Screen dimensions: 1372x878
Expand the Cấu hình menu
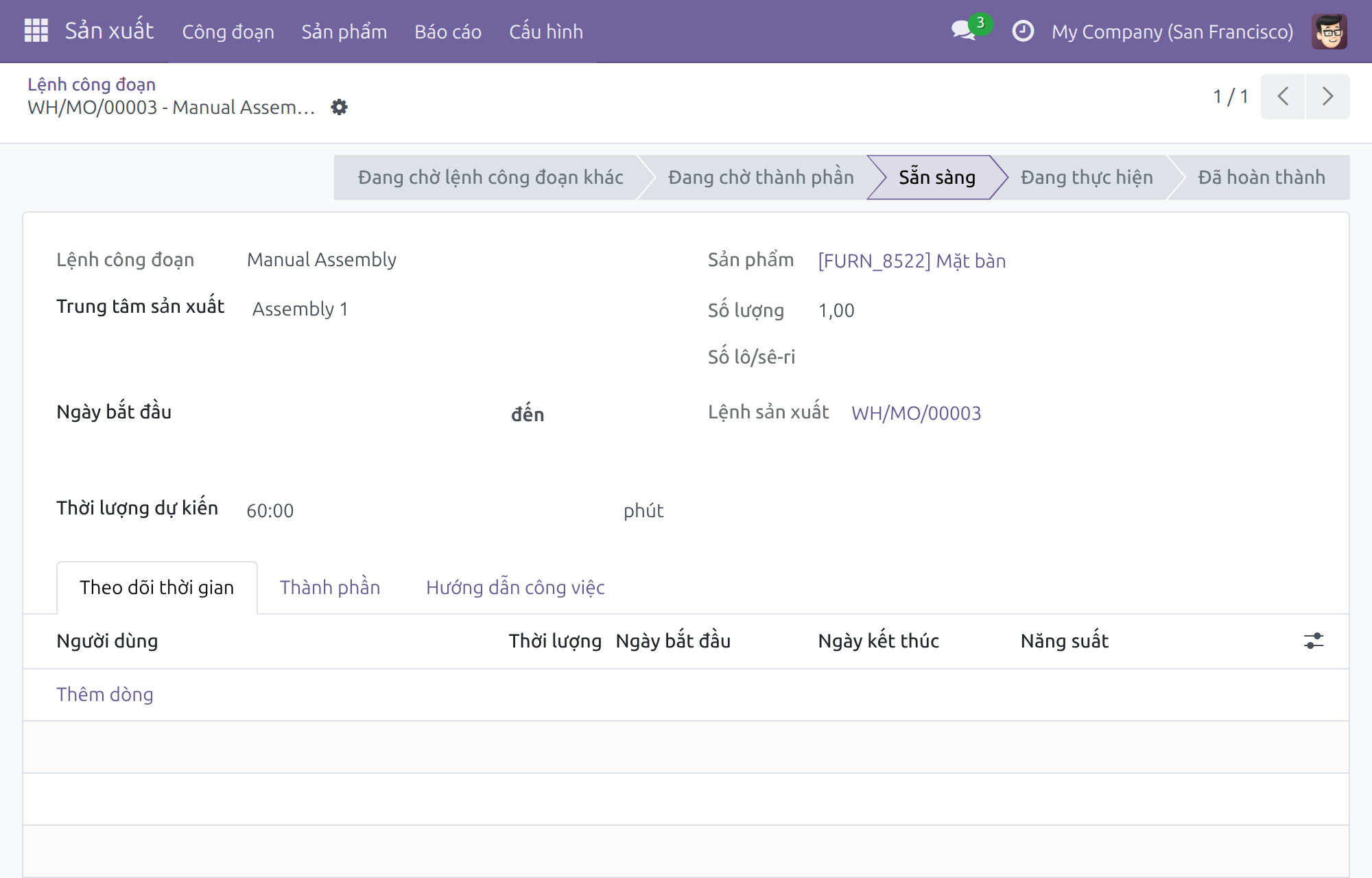click(546, 32)
